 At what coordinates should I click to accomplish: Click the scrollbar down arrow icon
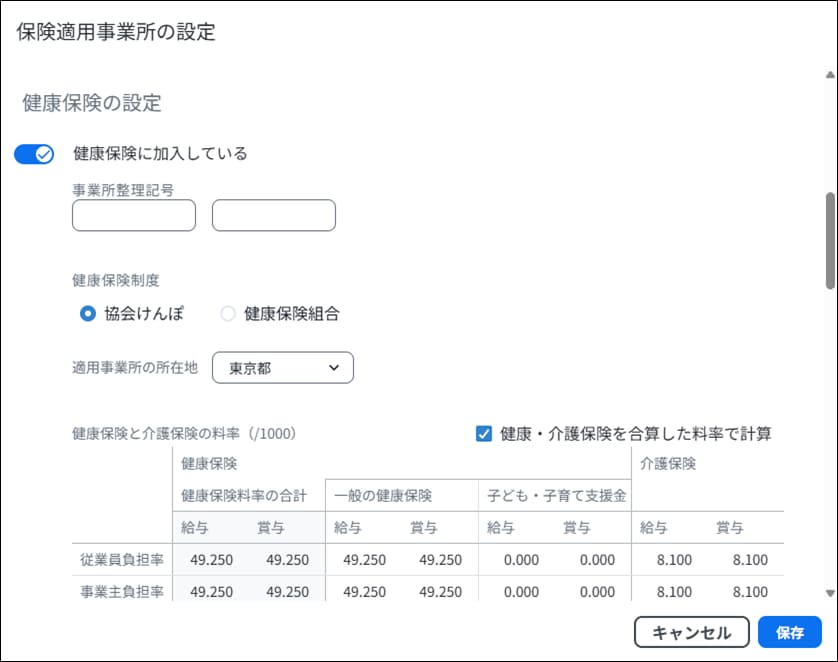click(x=829, y=593)
